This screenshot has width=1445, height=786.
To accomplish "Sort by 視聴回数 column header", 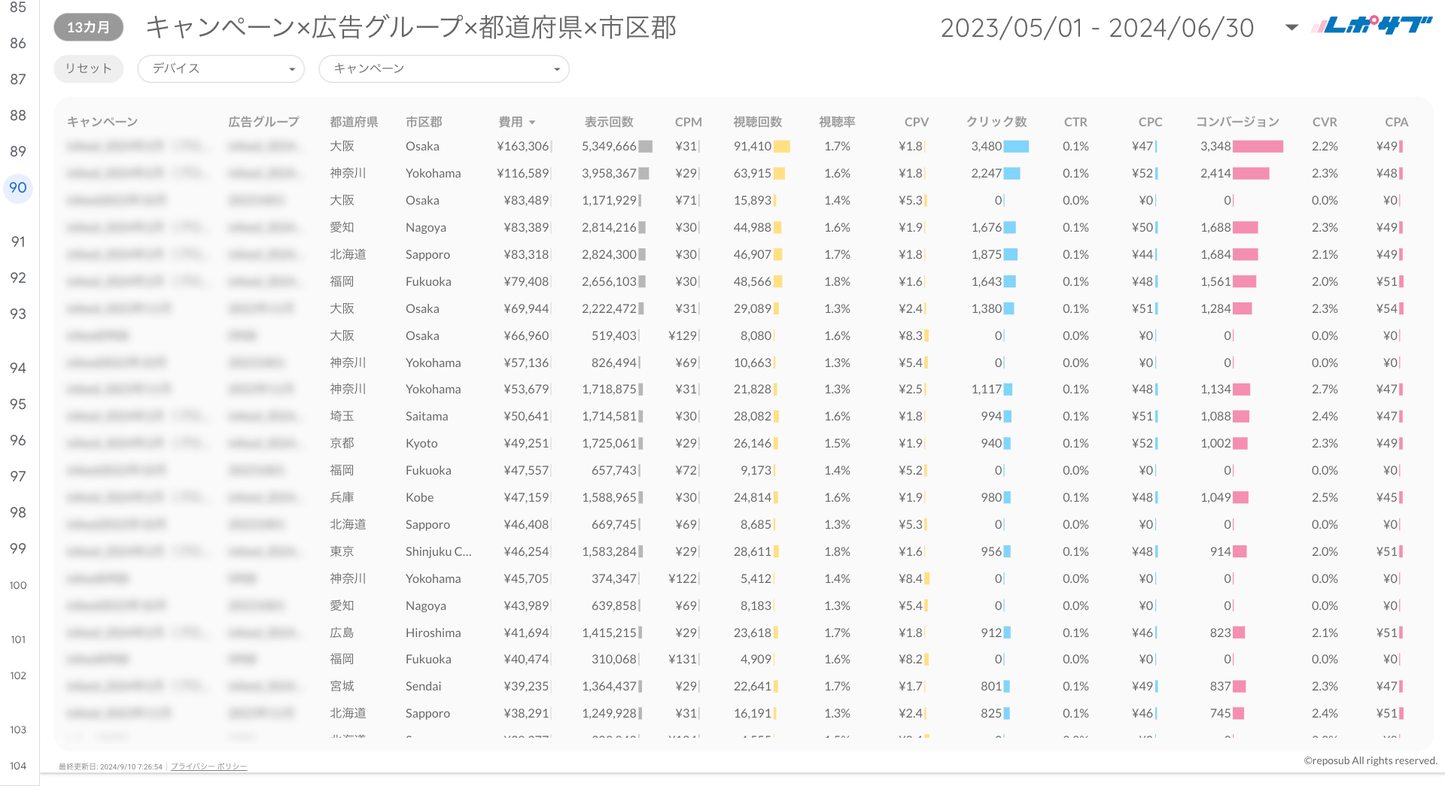I will 757,122.
